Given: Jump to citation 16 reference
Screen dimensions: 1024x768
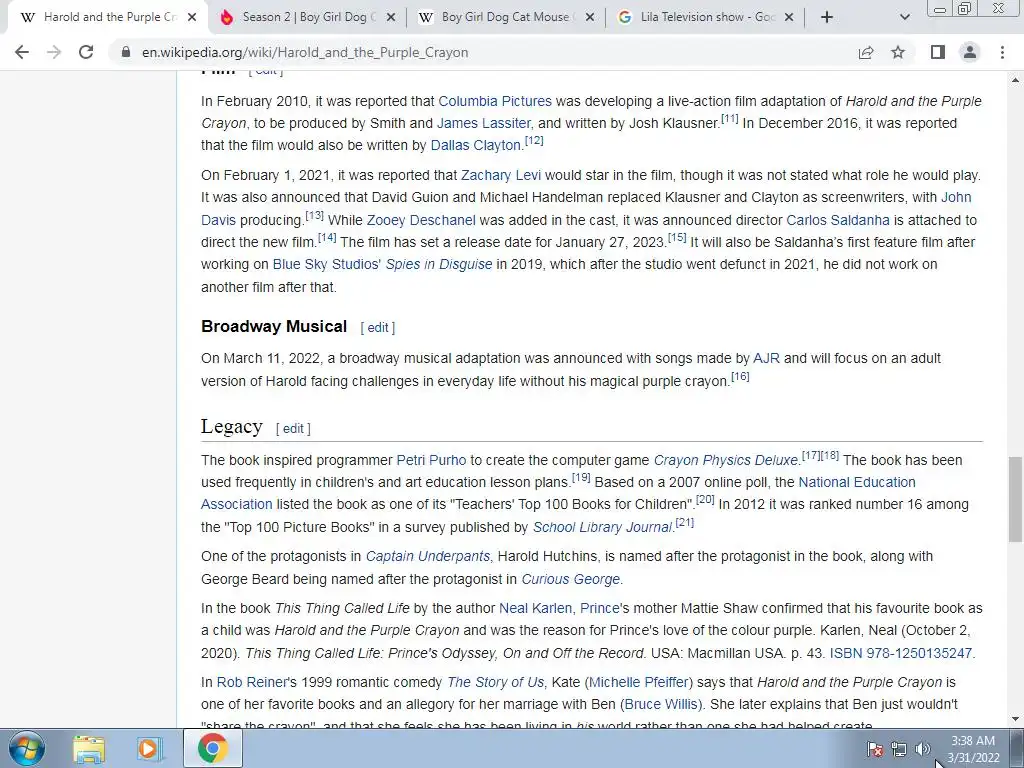Looking at the screenshot, I should (x=740, y=377).
